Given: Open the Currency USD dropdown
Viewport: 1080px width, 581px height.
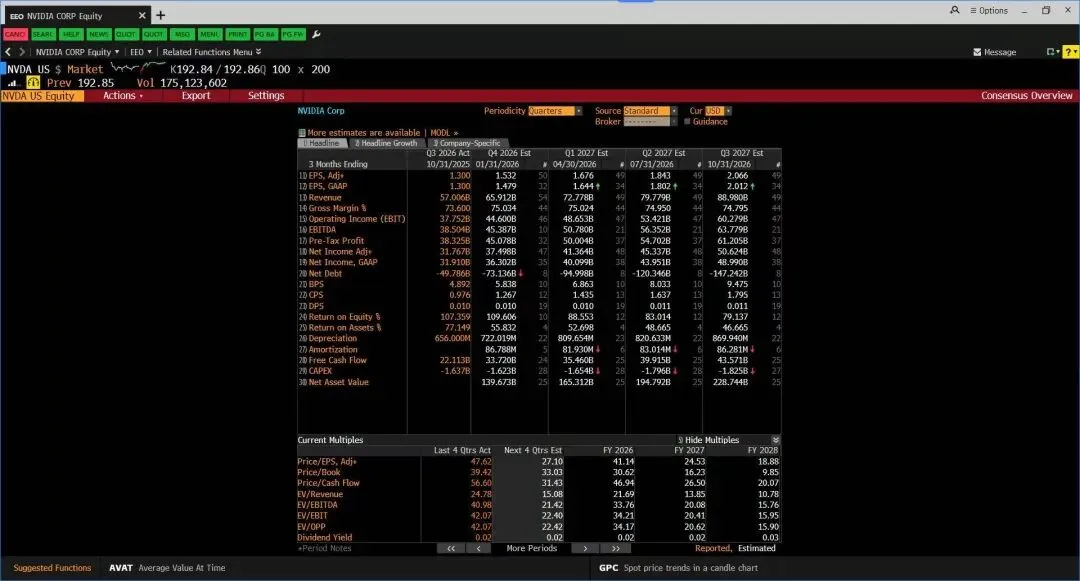Looking at the screenshot, I should point(718,111).
